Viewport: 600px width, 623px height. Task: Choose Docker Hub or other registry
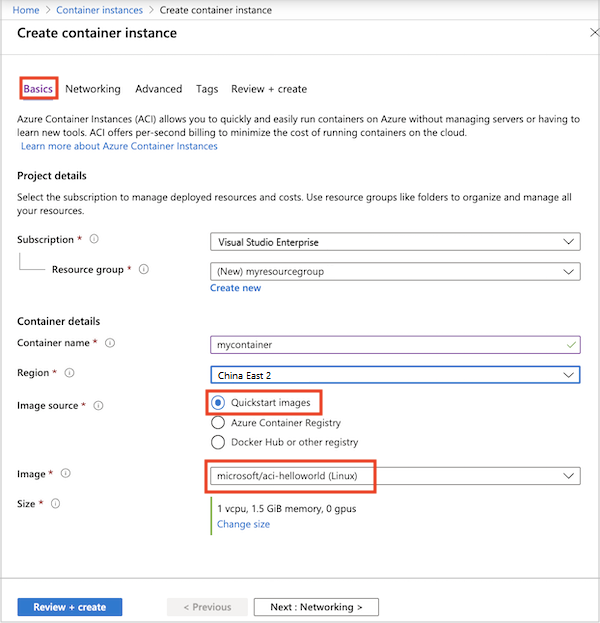point(218,442)
